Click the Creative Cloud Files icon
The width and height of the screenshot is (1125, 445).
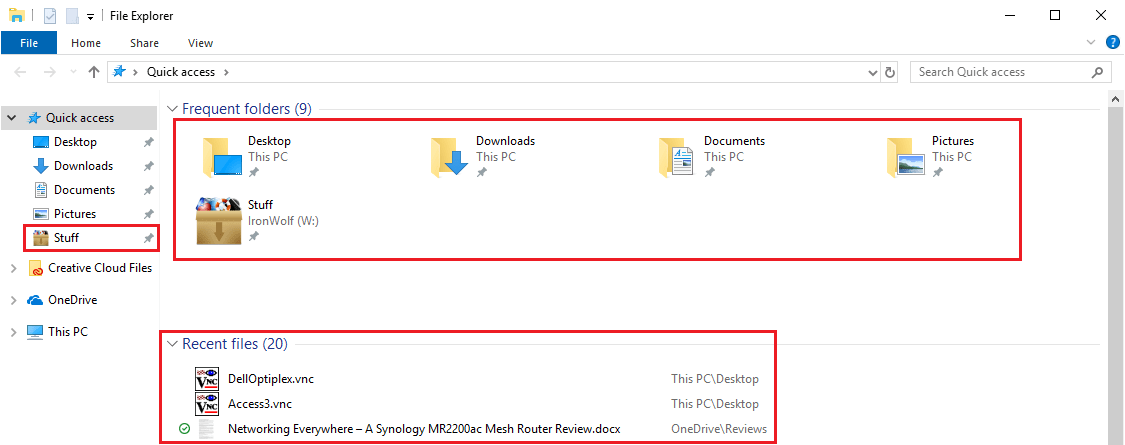tap(35, 268)
